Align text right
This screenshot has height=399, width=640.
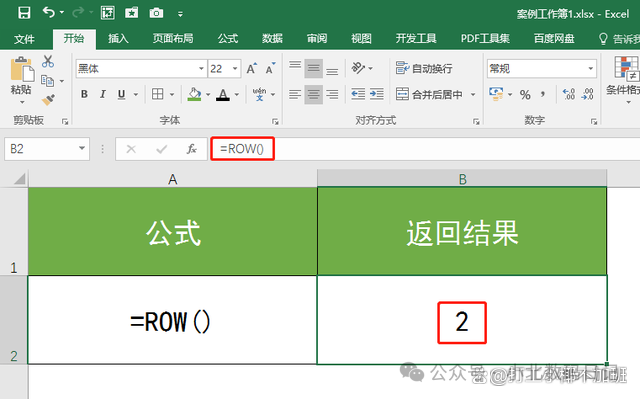[332, 95]
